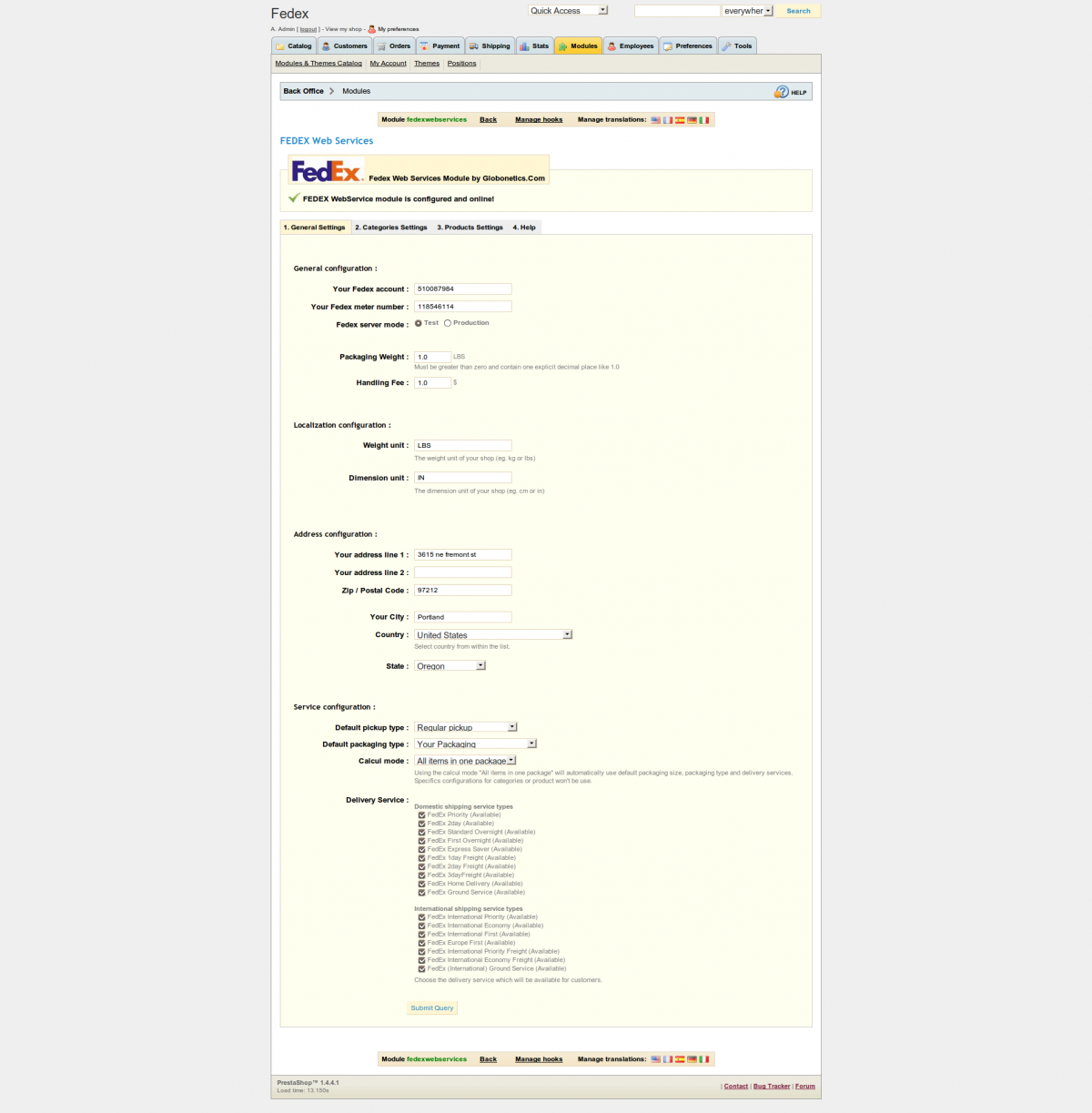Image resolution: width=1092 pixels, height=1113 pixels.
Task: Open the HELP question mark icon
Action: click(782, 92)
